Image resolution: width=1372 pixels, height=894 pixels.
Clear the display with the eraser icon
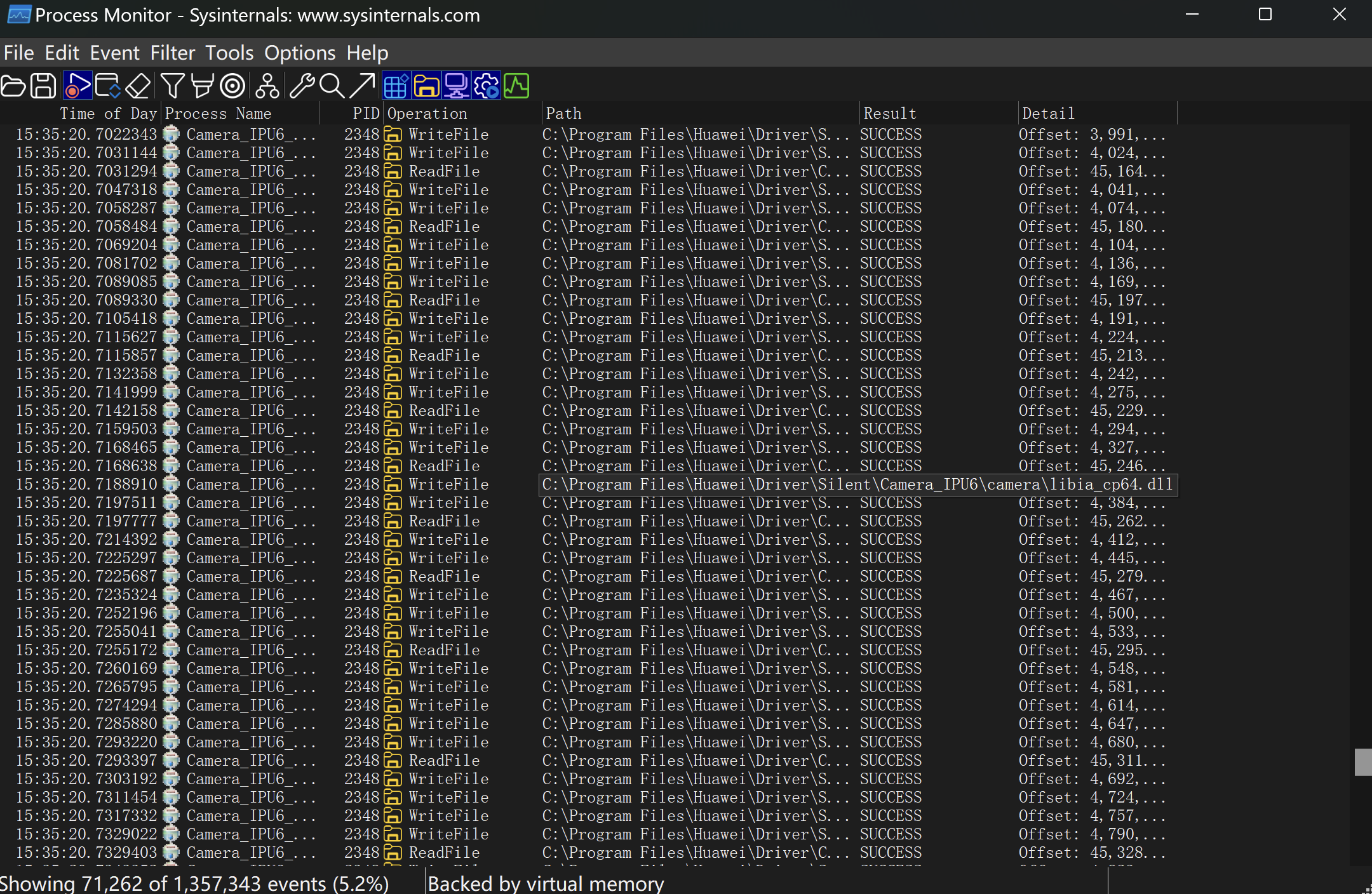[x=138, y=86]
